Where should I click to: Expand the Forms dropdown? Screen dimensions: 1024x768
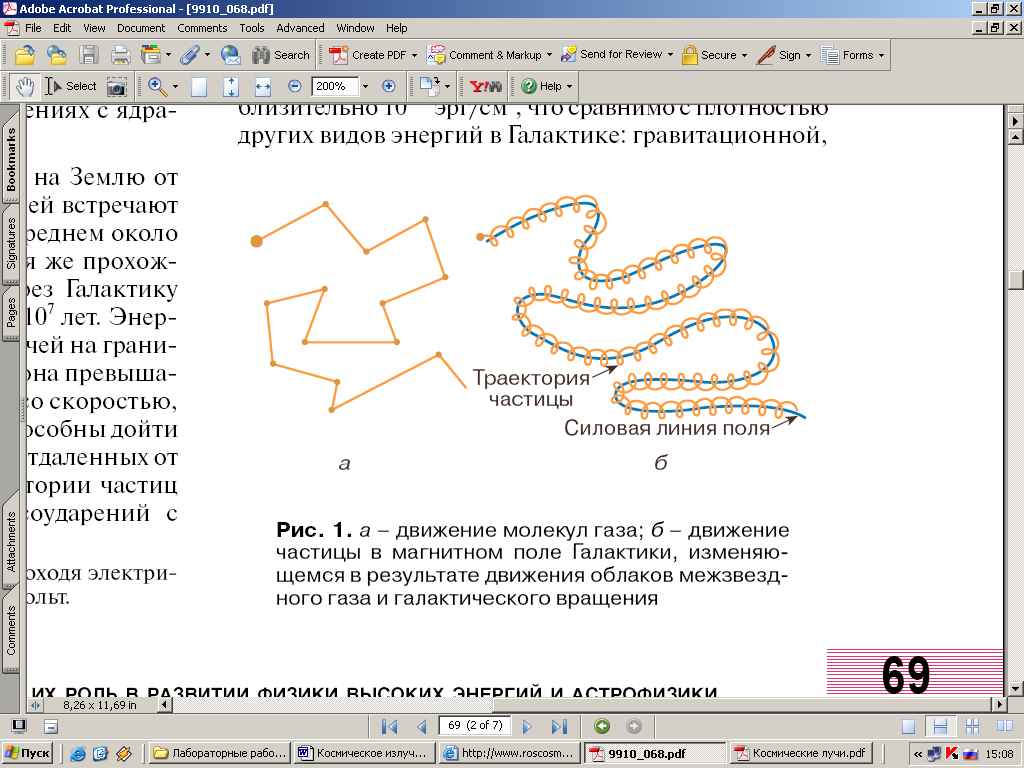(x=881, y=56)
